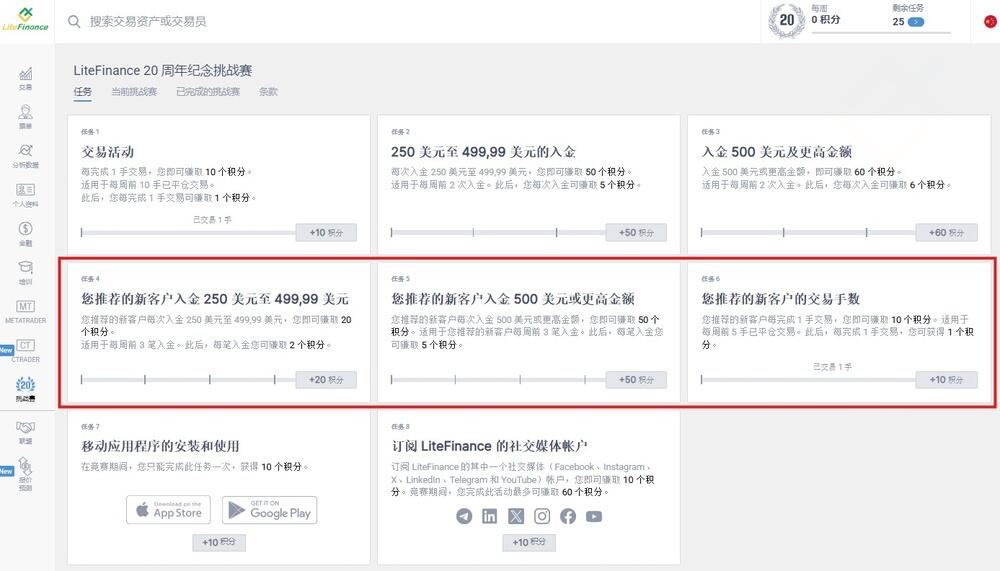Click task 6 交易手数 progress bar
Screen dimensions: 1000x571
(x=808, y=380)
